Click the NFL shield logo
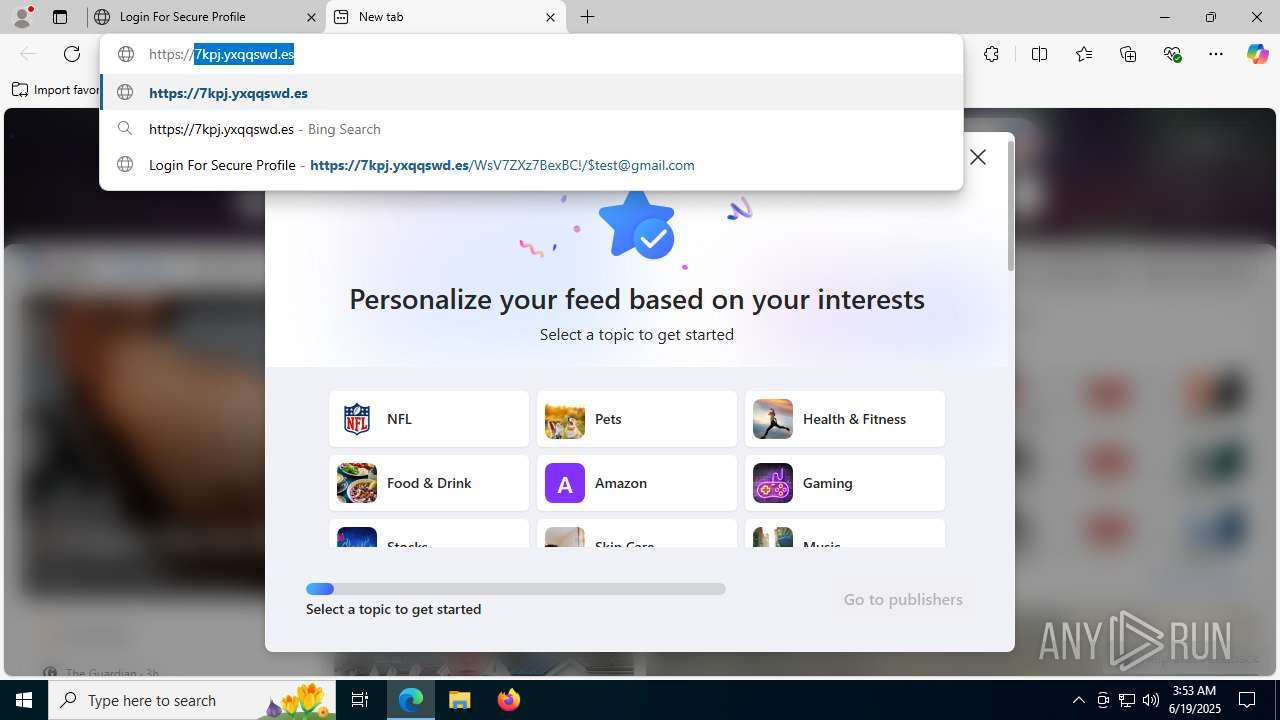 tap(357, 419)
